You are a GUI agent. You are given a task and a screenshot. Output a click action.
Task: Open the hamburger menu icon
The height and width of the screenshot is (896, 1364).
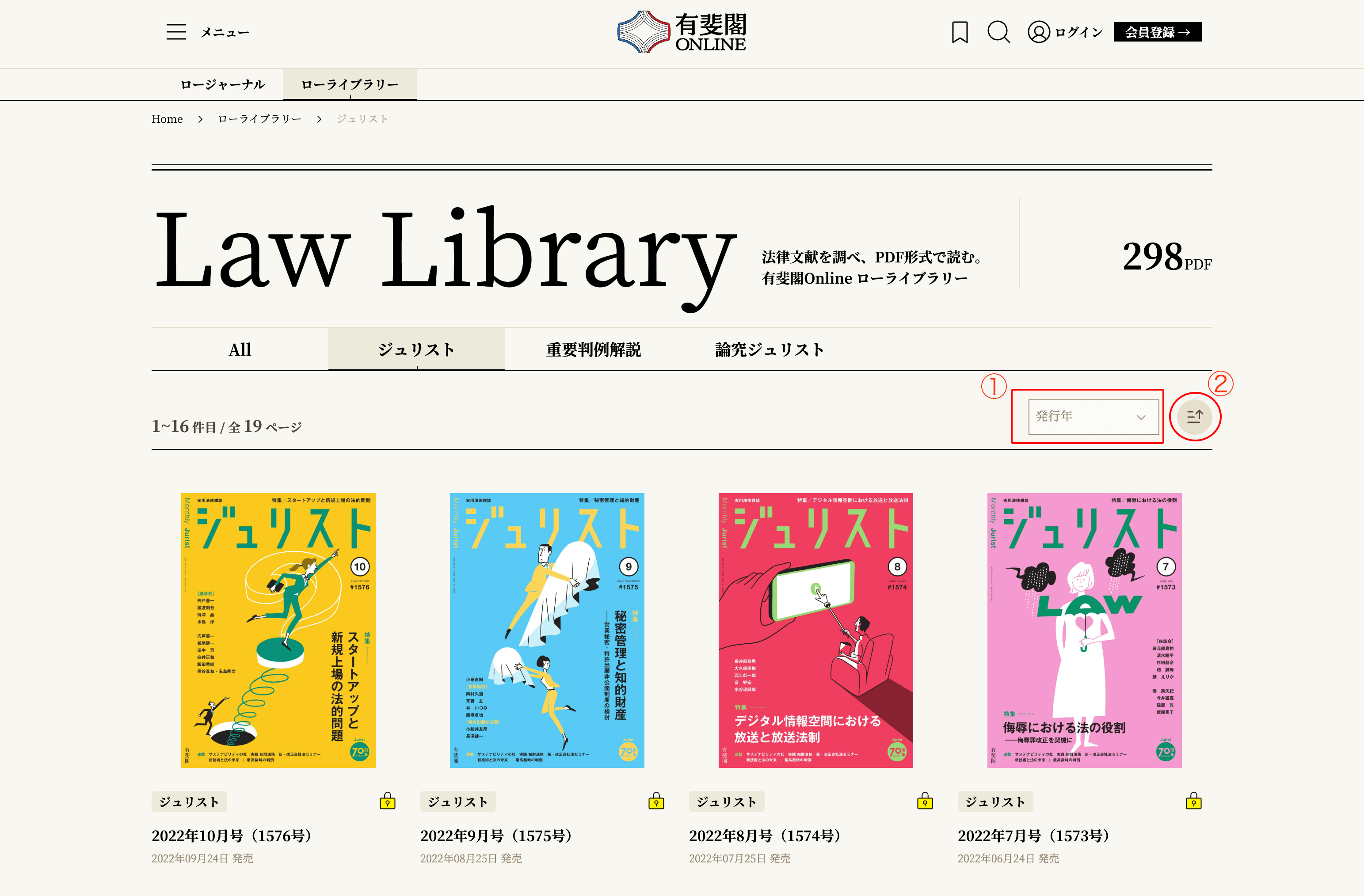pyautogui.click(x=176, y=32)
